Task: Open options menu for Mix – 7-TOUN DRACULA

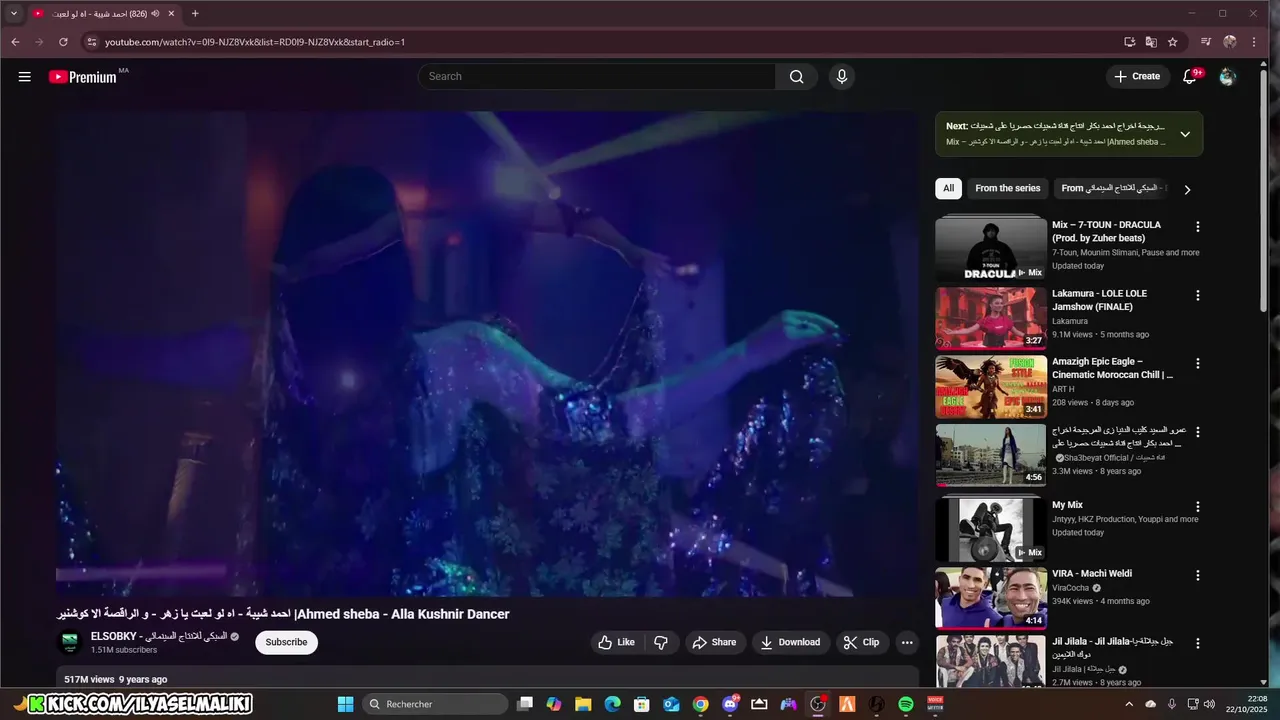Action: pos(1197,227)
